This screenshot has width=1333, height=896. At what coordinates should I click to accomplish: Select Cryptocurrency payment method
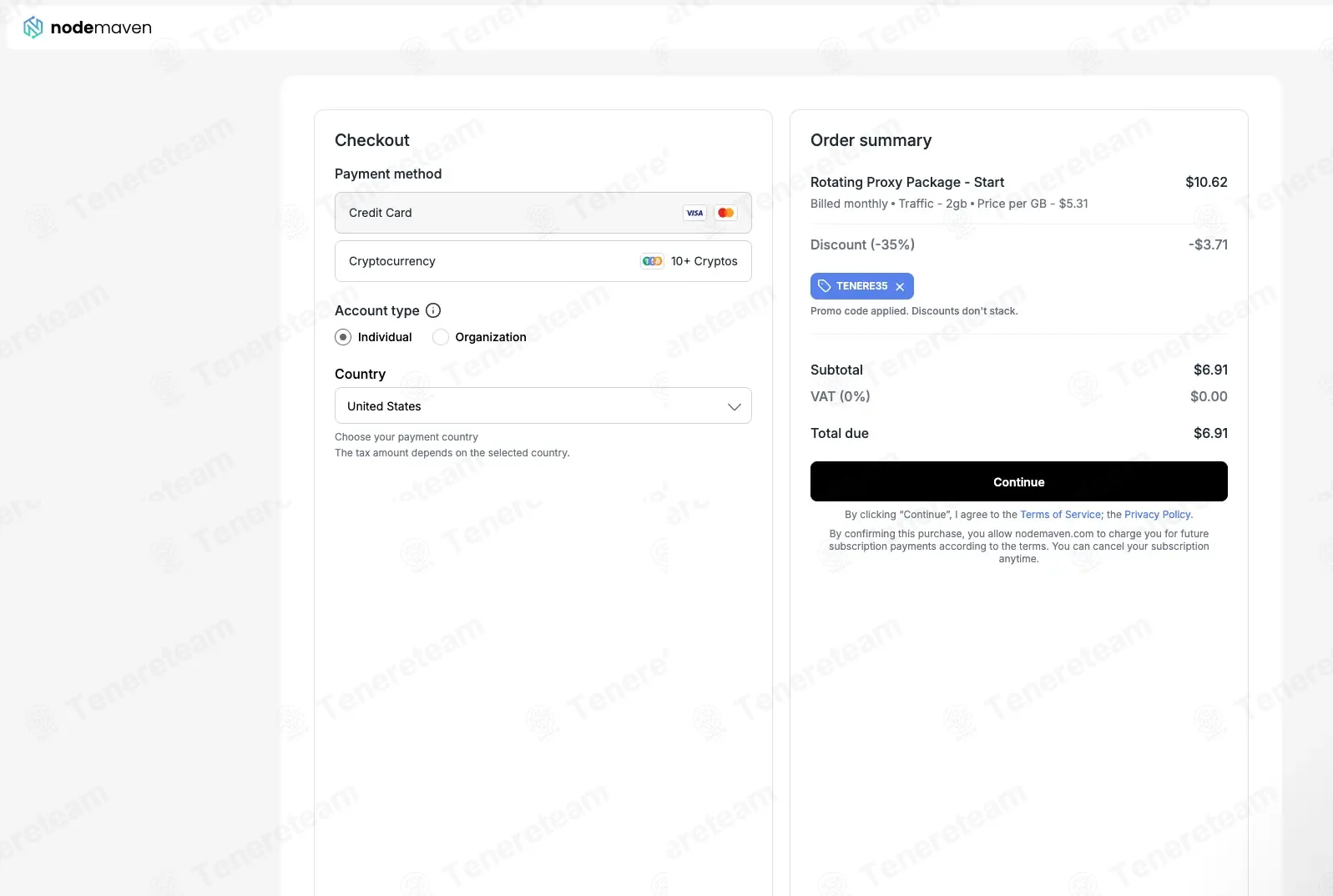tap(543, 261)
